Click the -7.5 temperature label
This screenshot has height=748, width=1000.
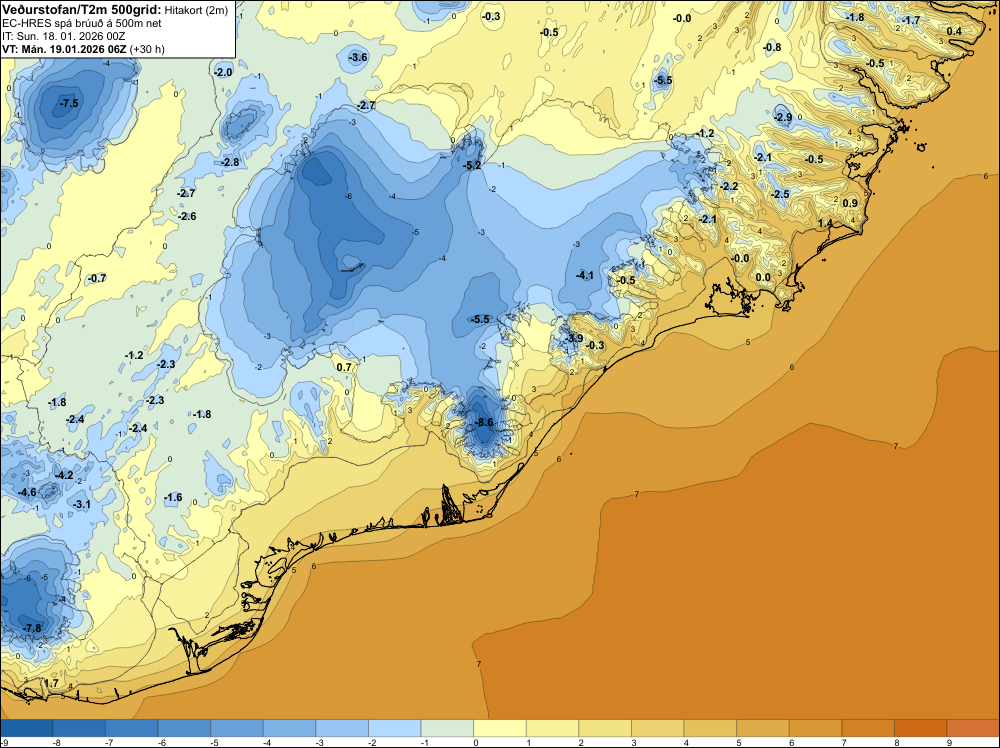[x=69, y=103]
